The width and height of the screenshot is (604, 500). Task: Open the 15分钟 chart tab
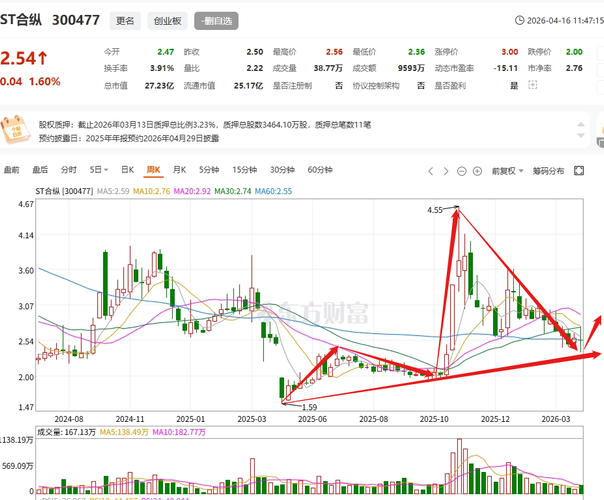click(x=245, y=170)
